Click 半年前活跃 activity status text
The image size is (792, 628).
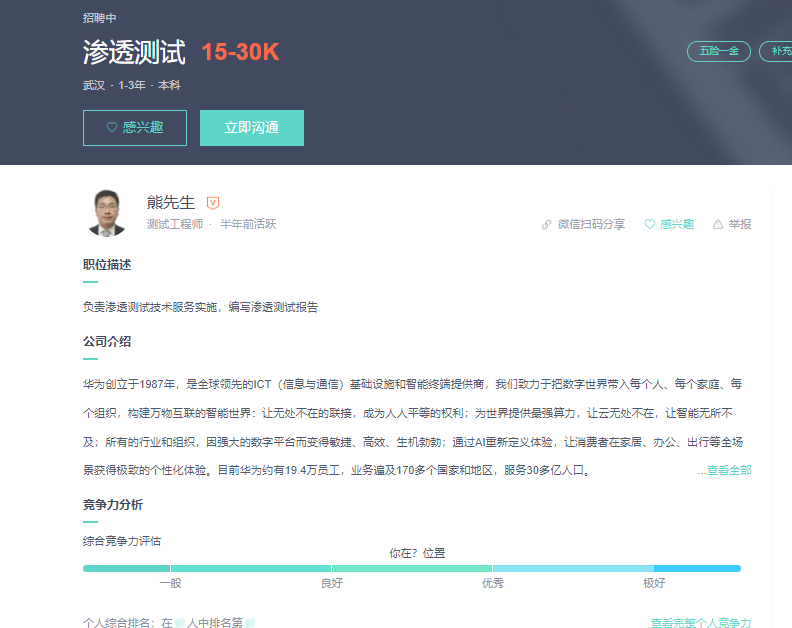pyautogui.click(x=248, y=224)
